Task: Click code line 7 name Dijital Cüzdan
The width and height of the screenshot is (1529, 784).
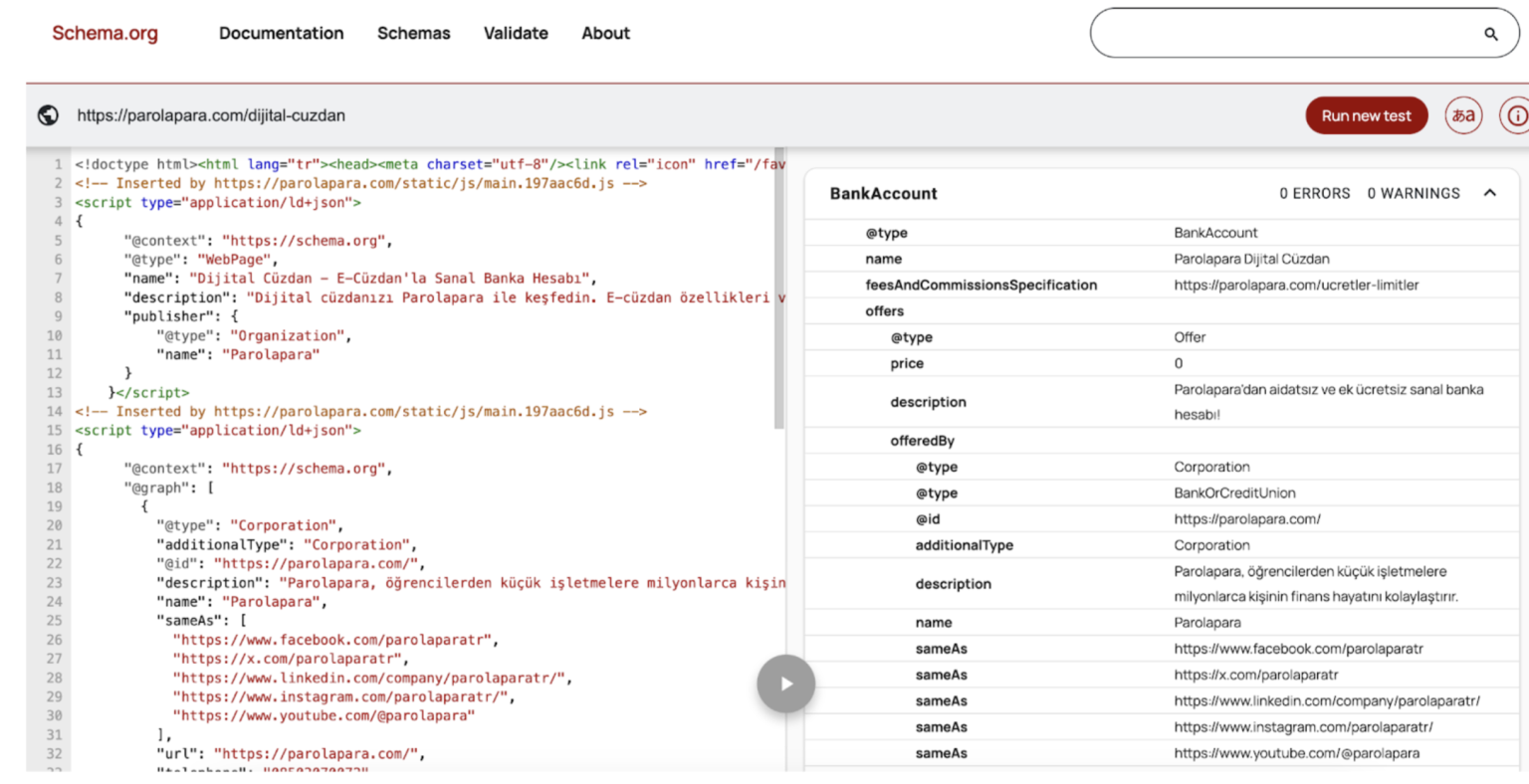Action: click(x=360, y=279)
